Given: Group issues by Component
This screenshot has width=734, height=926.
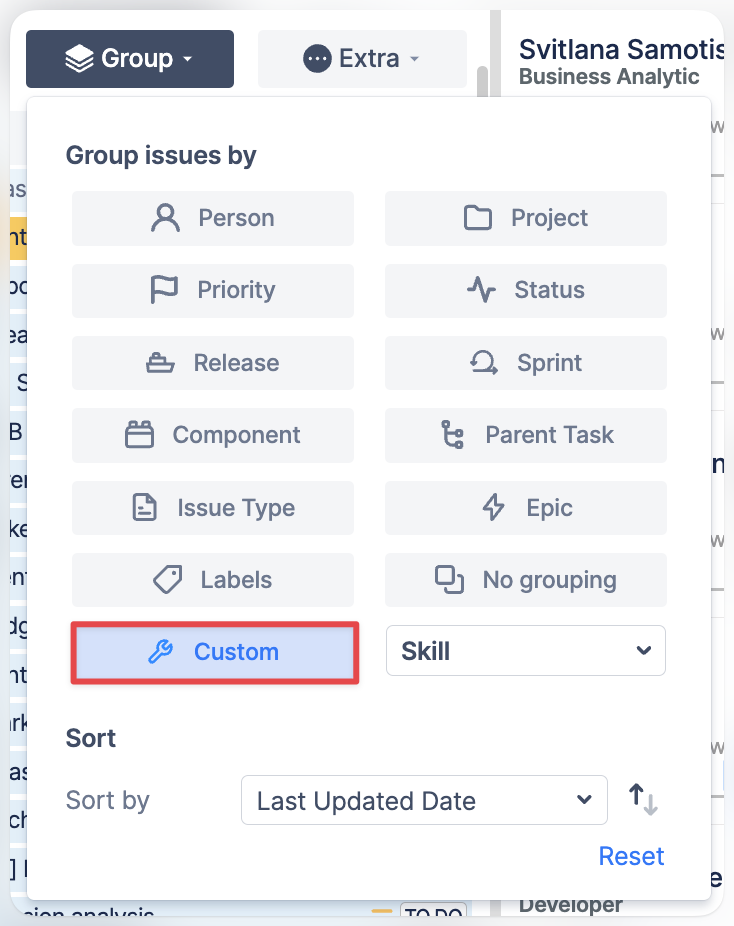Looking at the screenshot, I should tap(213, 435).
